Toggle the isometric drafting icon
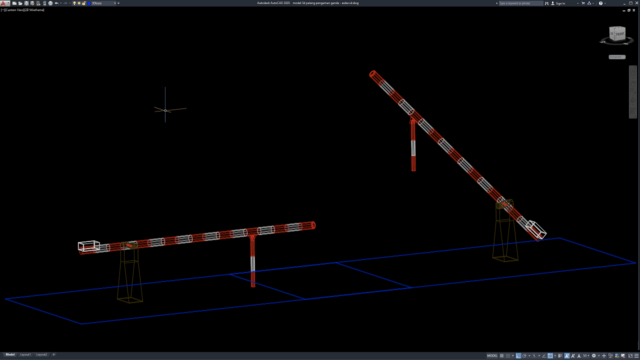This screenshot has width=640, height=360. [534, 356]
